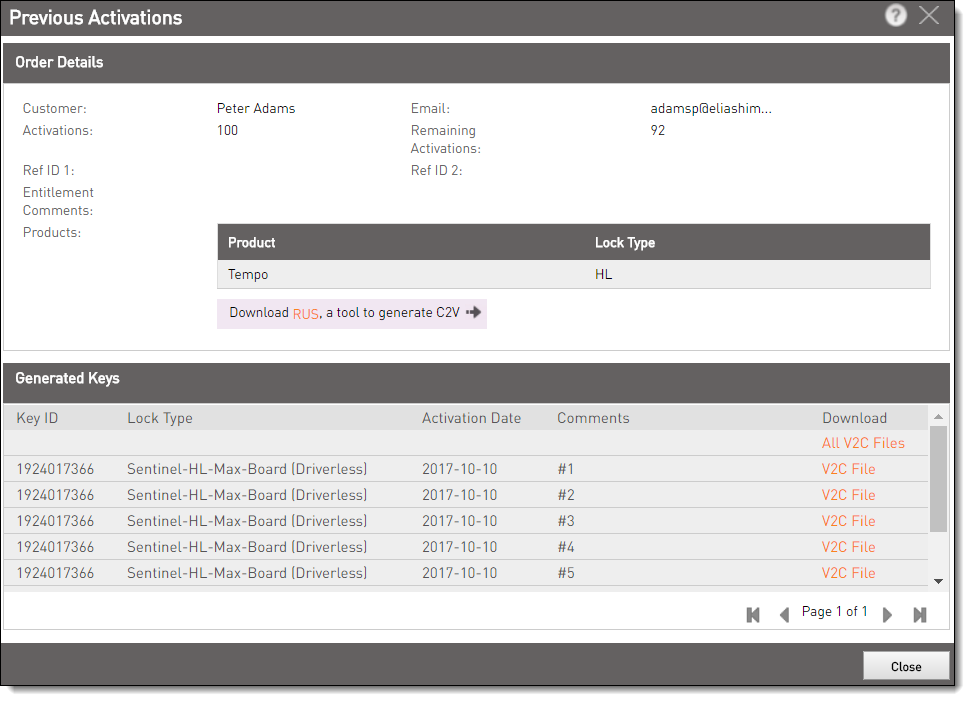
Task: Click Key ID in row with comment #5
Action: [x=55, y=573]
